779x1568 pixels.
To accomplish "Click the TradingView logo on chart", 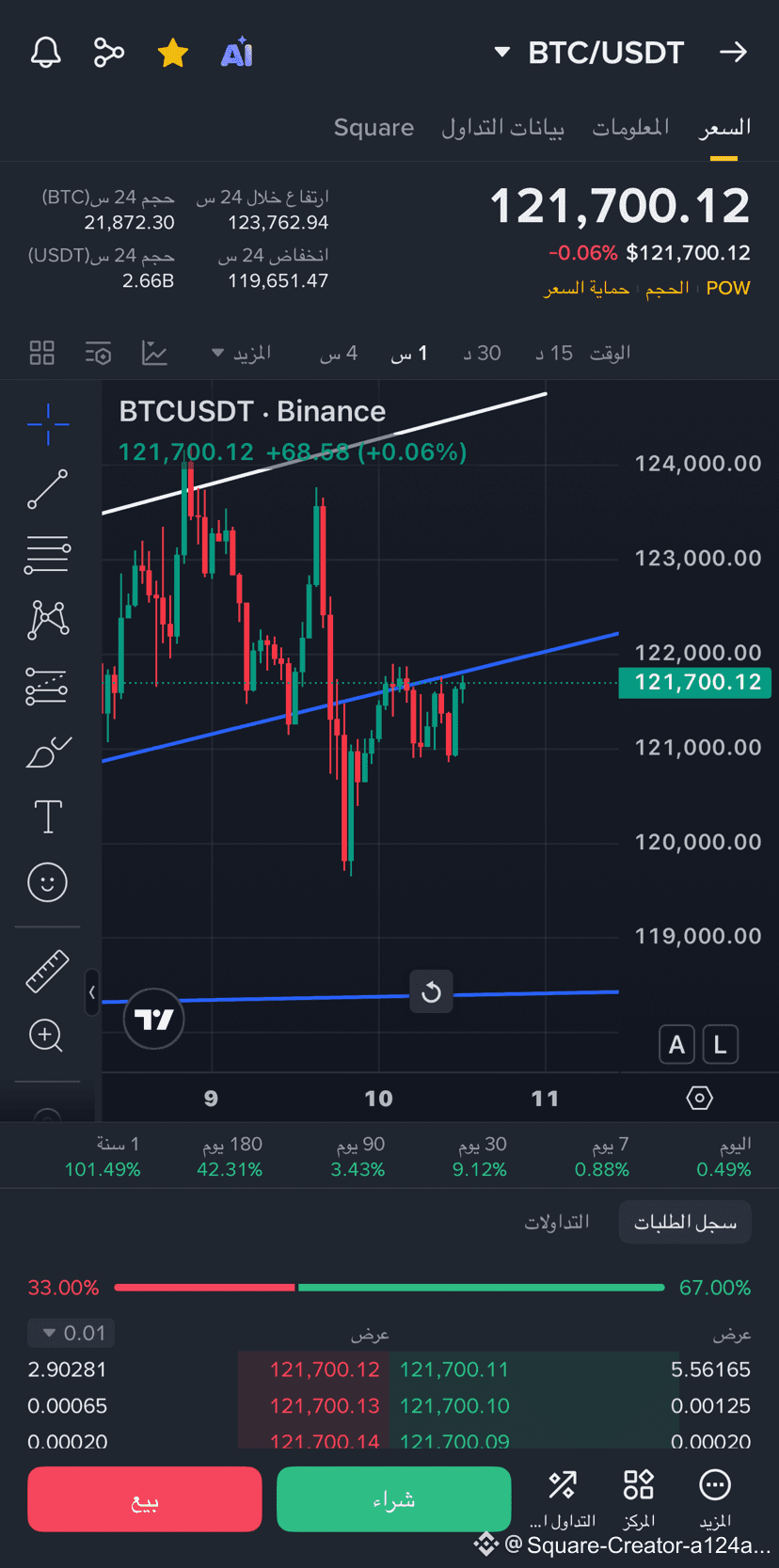I will (153, 1020).
